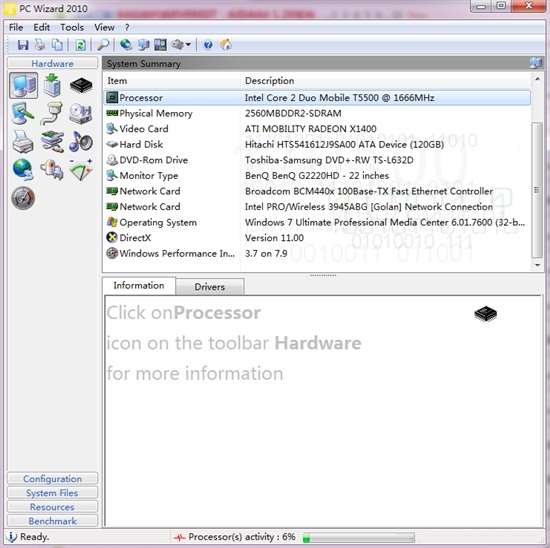Select the Intel PRO/Wireless 3945ABG Network Card row
The image size is (550, 548).
click(x=317, y=207)
